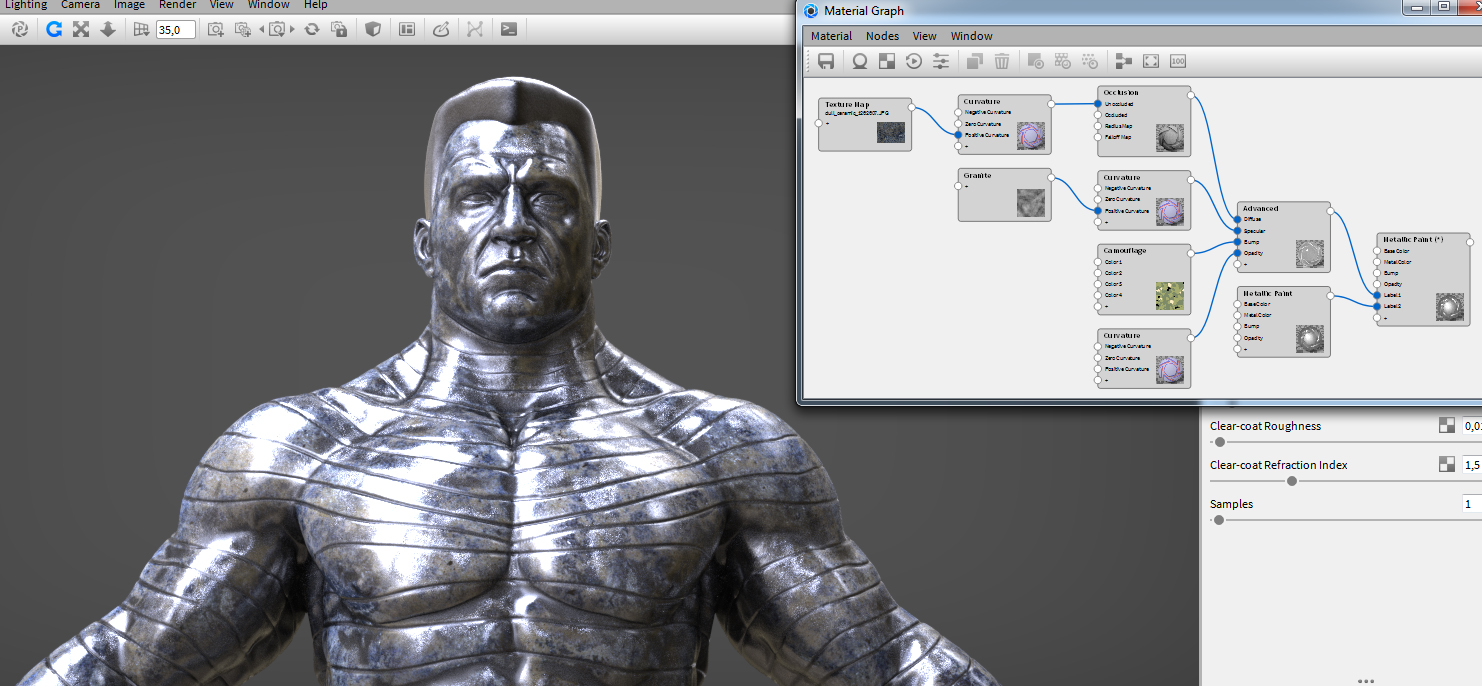
Task: Click the Occlusion node preview thumbnail
Action: pyautogui.click(x=1170, y=138)
